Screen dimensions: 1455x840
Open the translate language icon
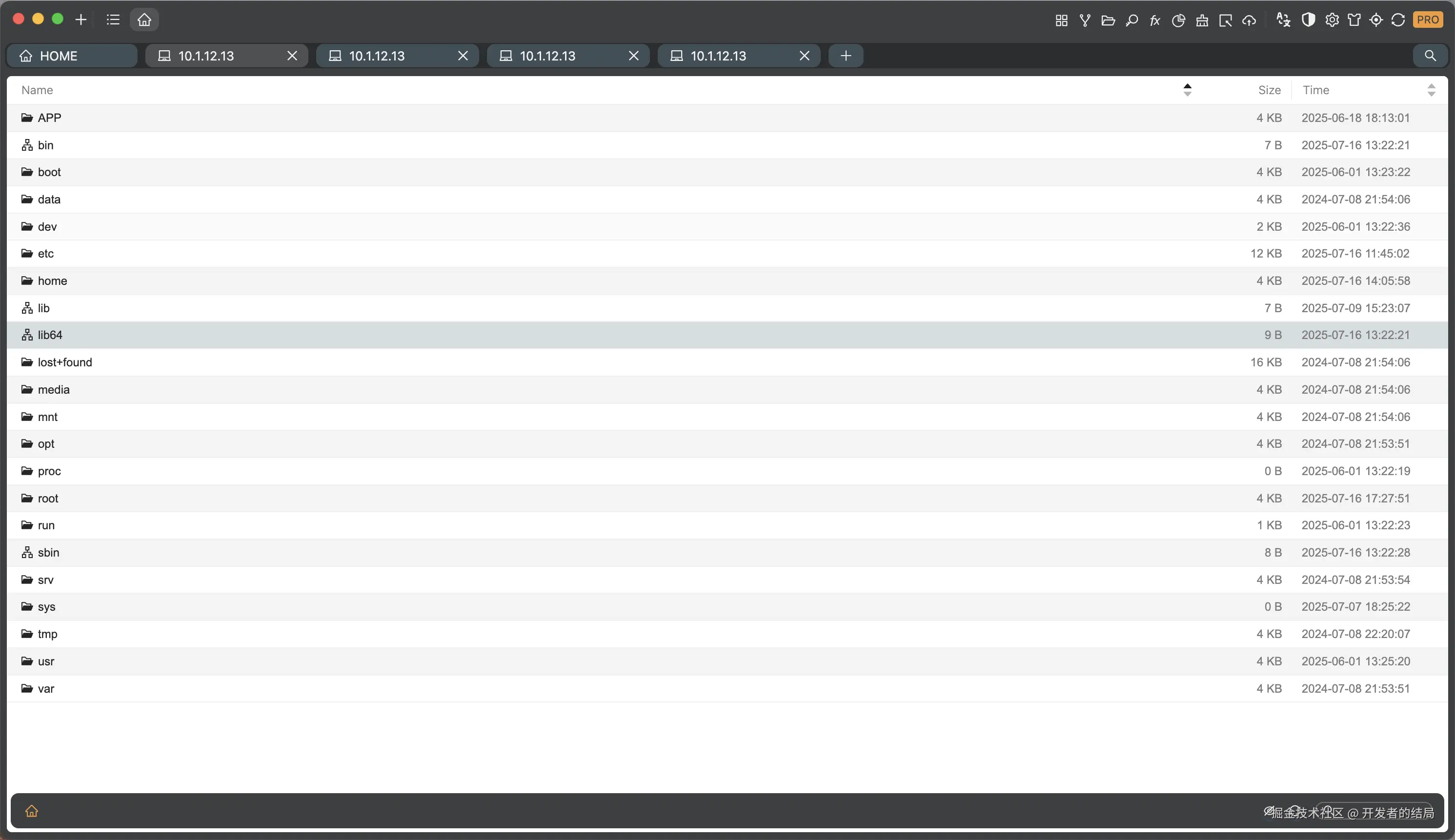(1283, 20)
